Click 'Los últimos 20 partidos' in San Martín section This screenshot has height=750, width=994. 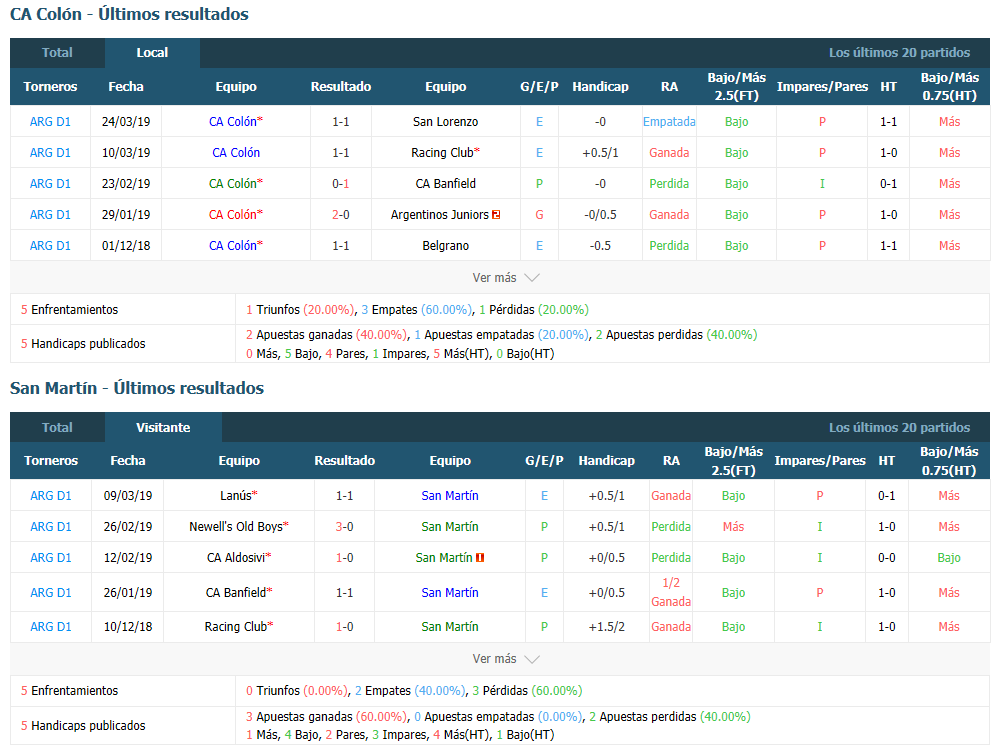click(x=899, y=427)
